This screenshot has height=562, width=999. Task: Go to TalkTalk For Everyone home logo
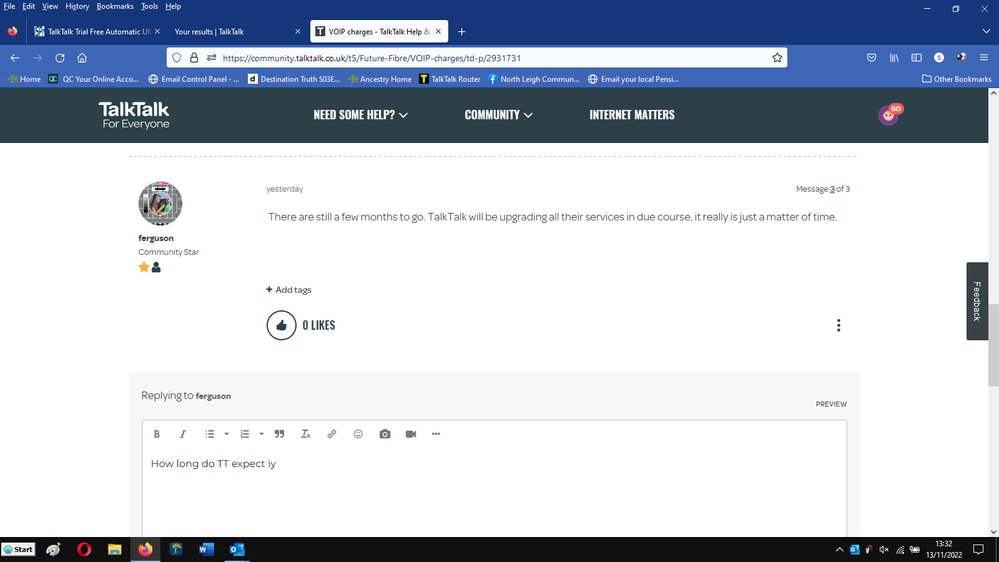(134, 115)
